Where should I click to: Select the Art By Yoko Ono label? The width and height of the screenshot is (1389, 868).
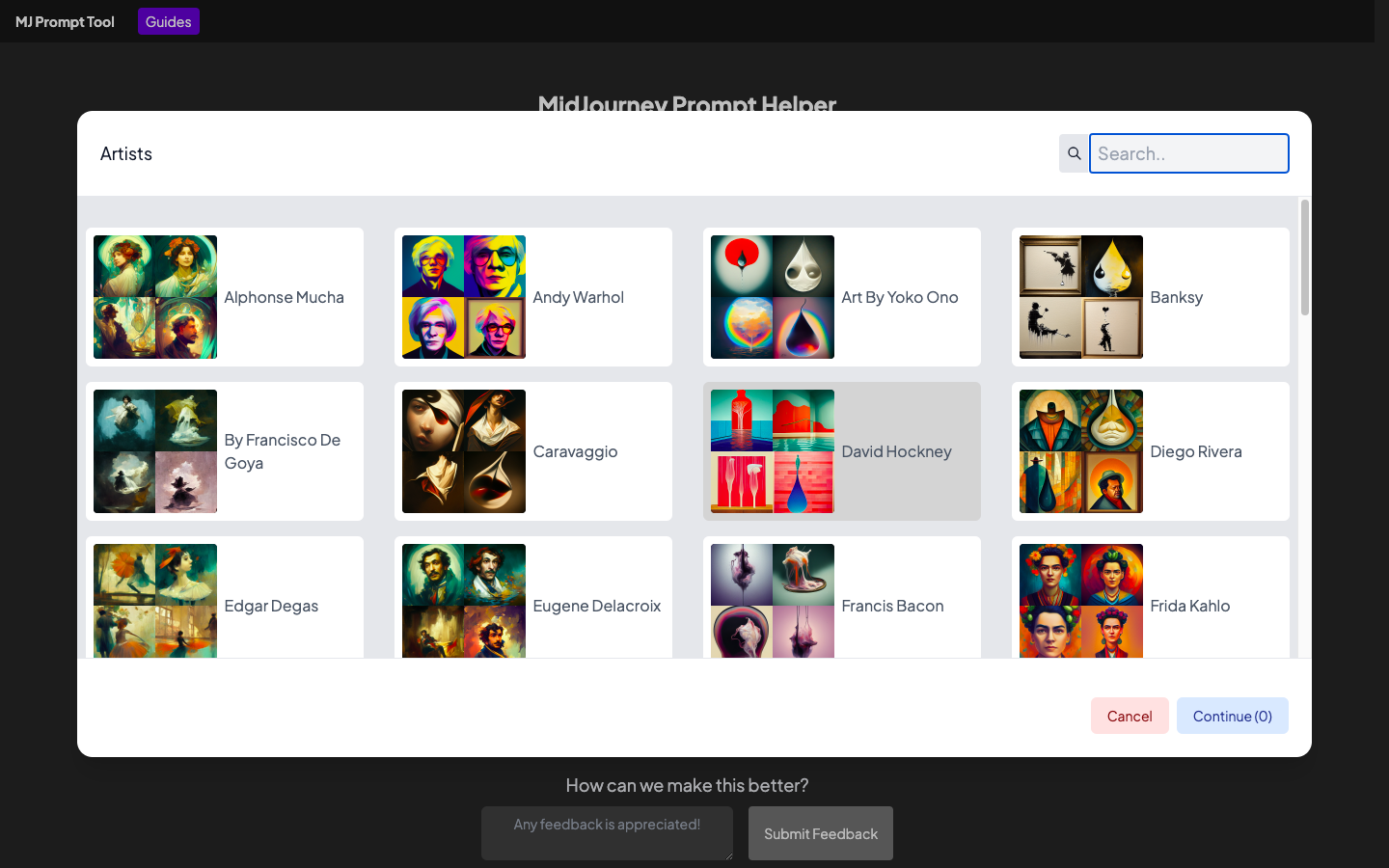tap(900, 297)
